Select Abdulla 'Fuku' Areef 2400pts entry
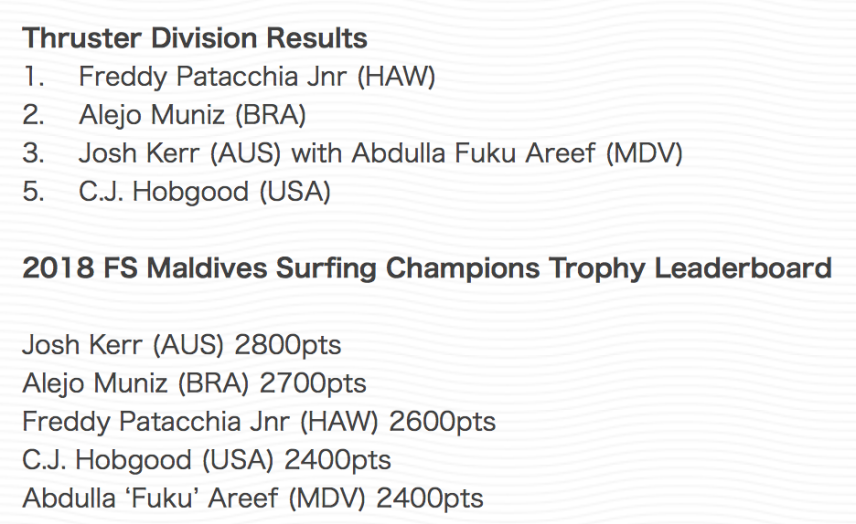The height and width of the screenshot is (524, 856). click(x=253, y=498)
